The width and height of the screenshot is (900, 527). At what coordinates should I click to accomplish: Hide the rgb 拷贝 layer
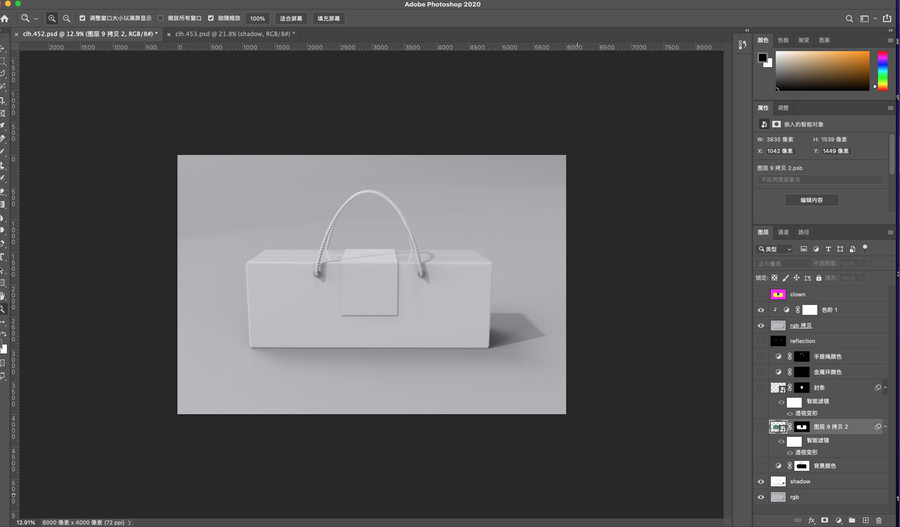click(x=761, y=326)
